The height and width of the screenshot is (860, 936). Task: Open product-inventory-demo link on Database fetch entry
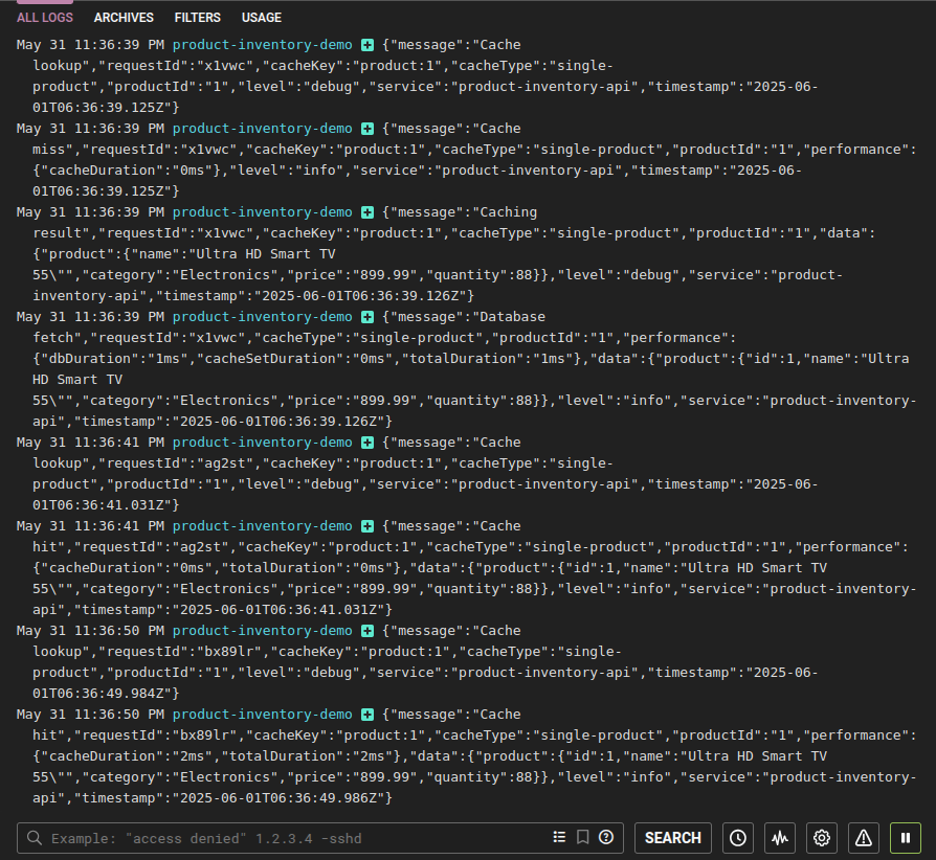tap(263, 317)
